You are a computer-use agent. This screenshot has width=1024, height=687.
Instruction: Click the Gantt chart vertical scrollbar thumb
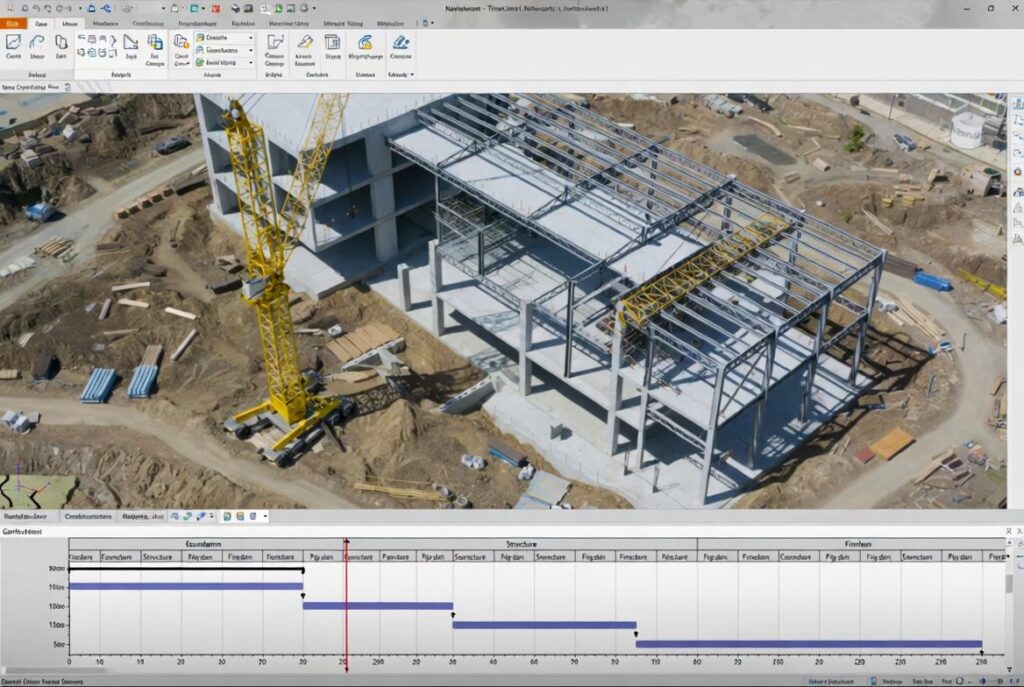pyautogui.click(x=1010, y=583)
